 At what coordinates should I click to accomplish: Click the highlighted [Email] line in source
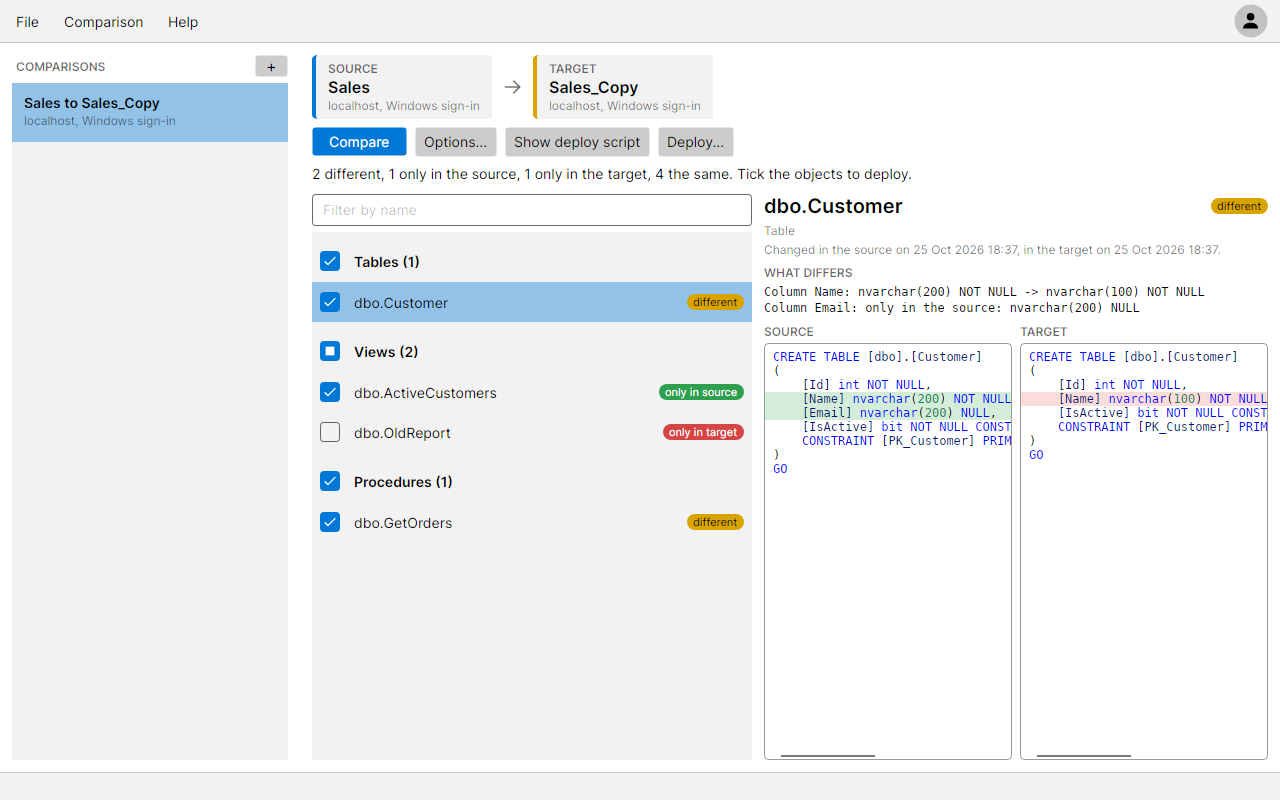[x=888, y=413]
